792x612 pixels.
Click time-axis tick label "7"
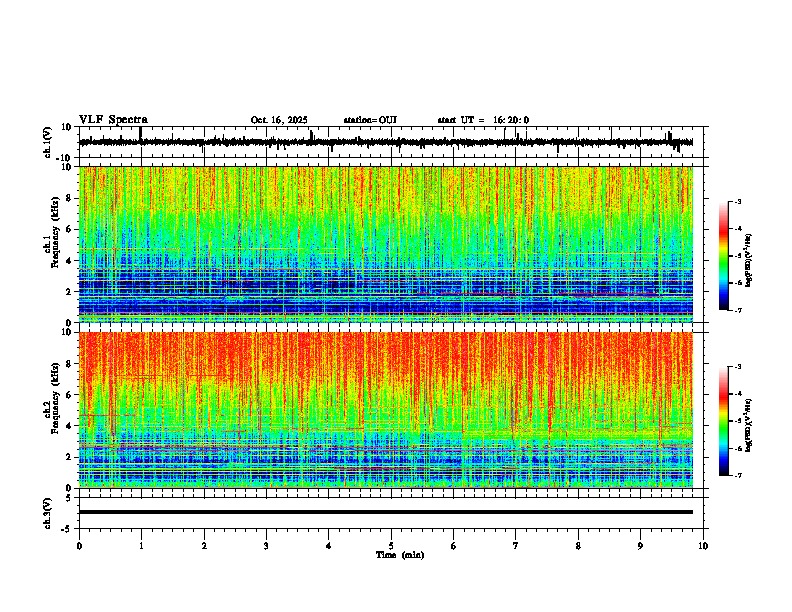(516, 546)
